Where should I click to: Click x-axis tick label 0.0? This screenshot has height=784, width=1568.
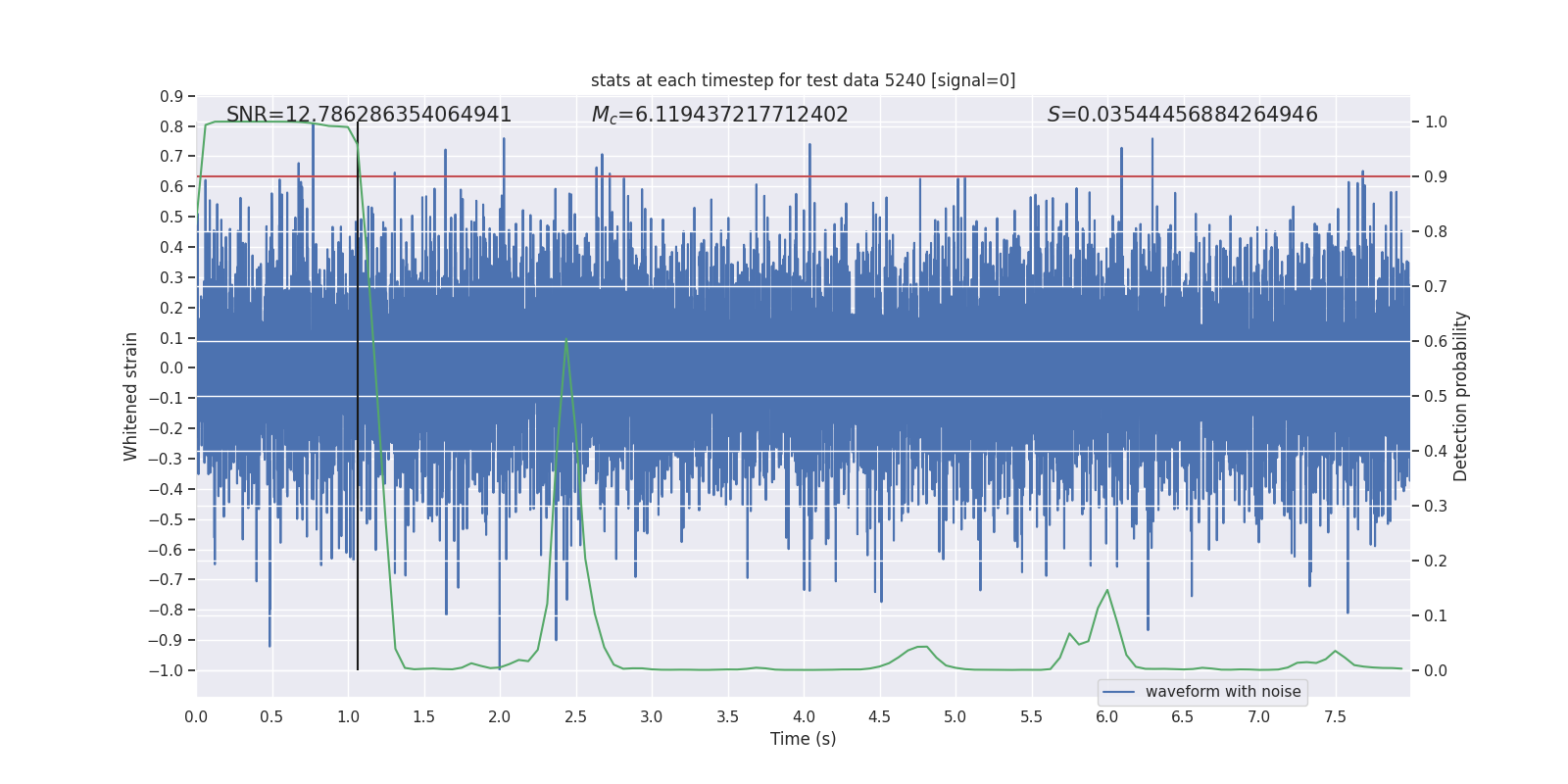pyautogui.click(x=196, y=717)
